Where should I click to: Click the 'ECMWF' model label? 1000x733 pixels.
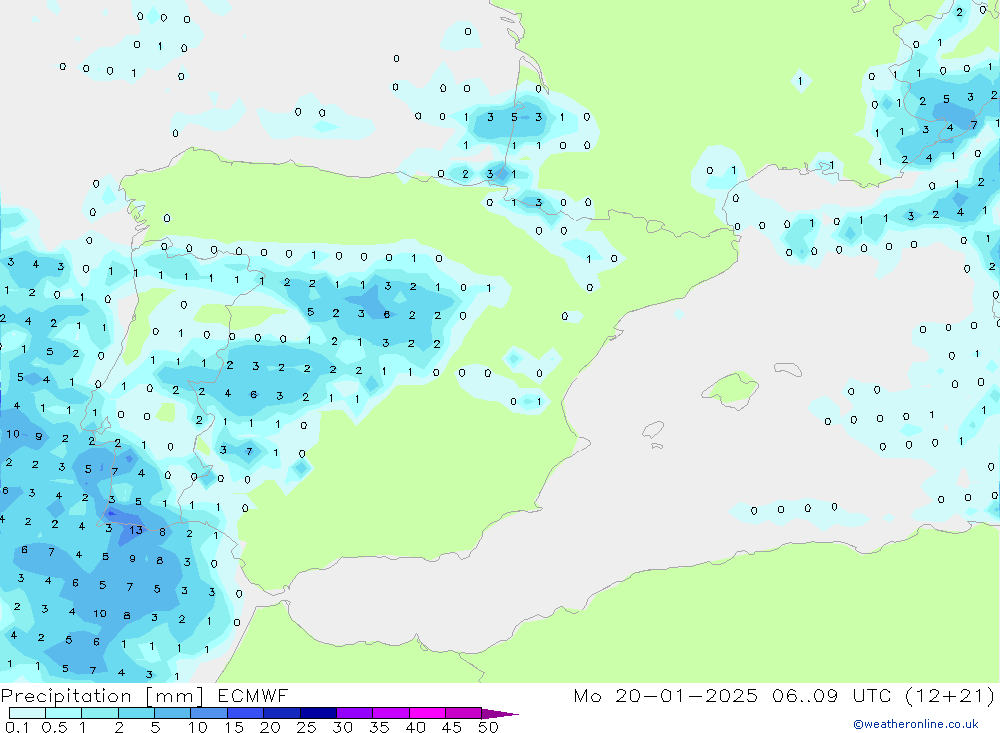[x=253, y=695]
